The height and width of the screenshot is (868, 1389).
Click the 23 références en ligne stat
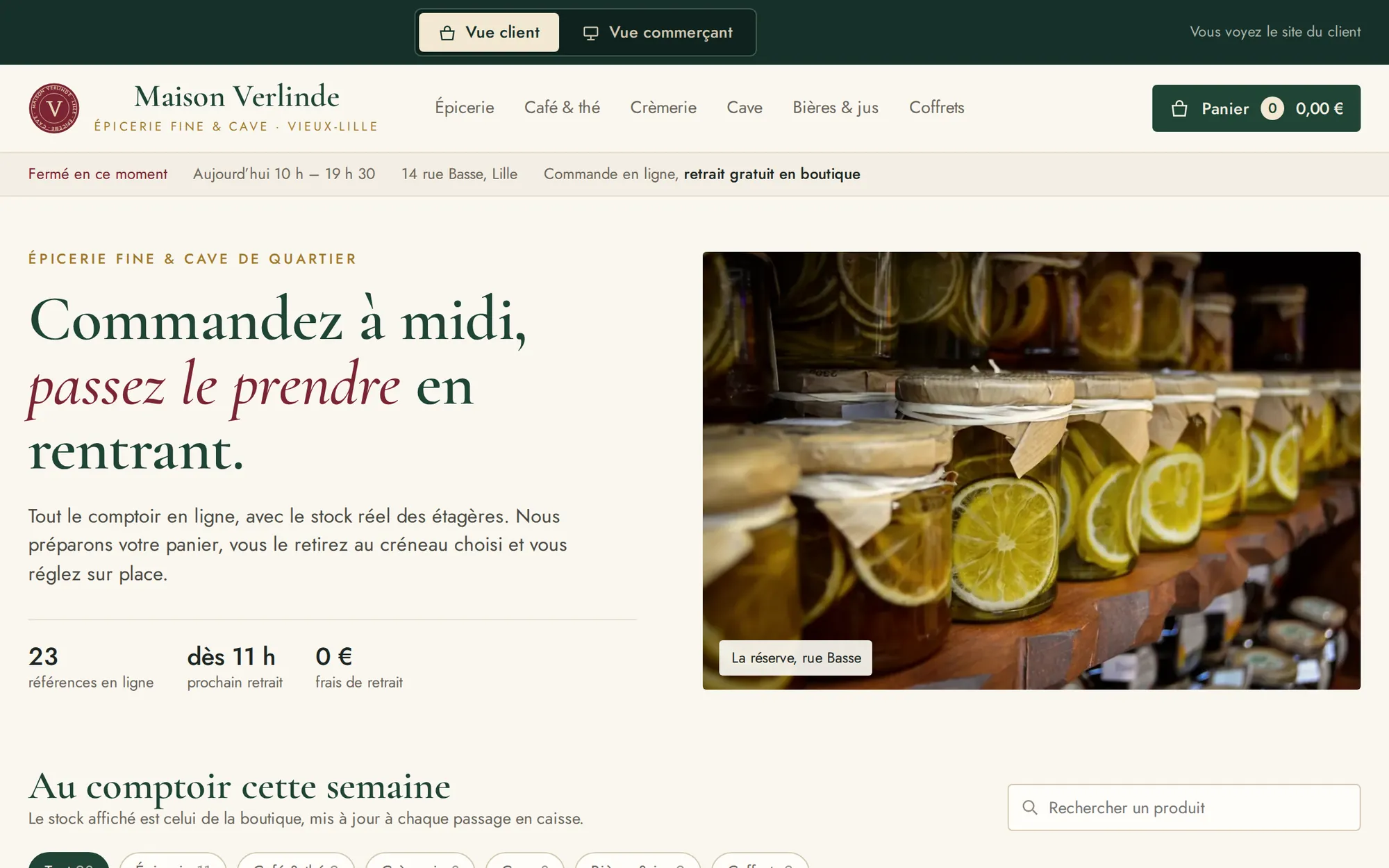(x=91, y=667)
